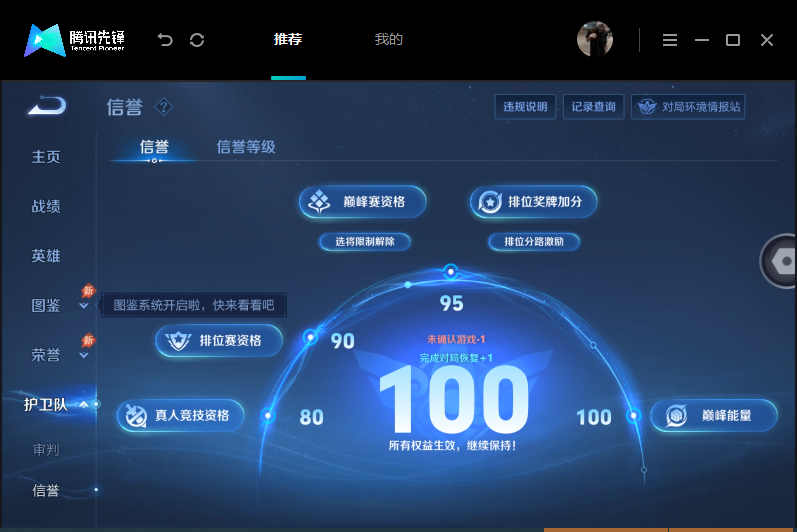Screen dimensions: 797x532
Task: Go to 主页 in sidebar
Action: pyautogui.click(x=46, y=157)
